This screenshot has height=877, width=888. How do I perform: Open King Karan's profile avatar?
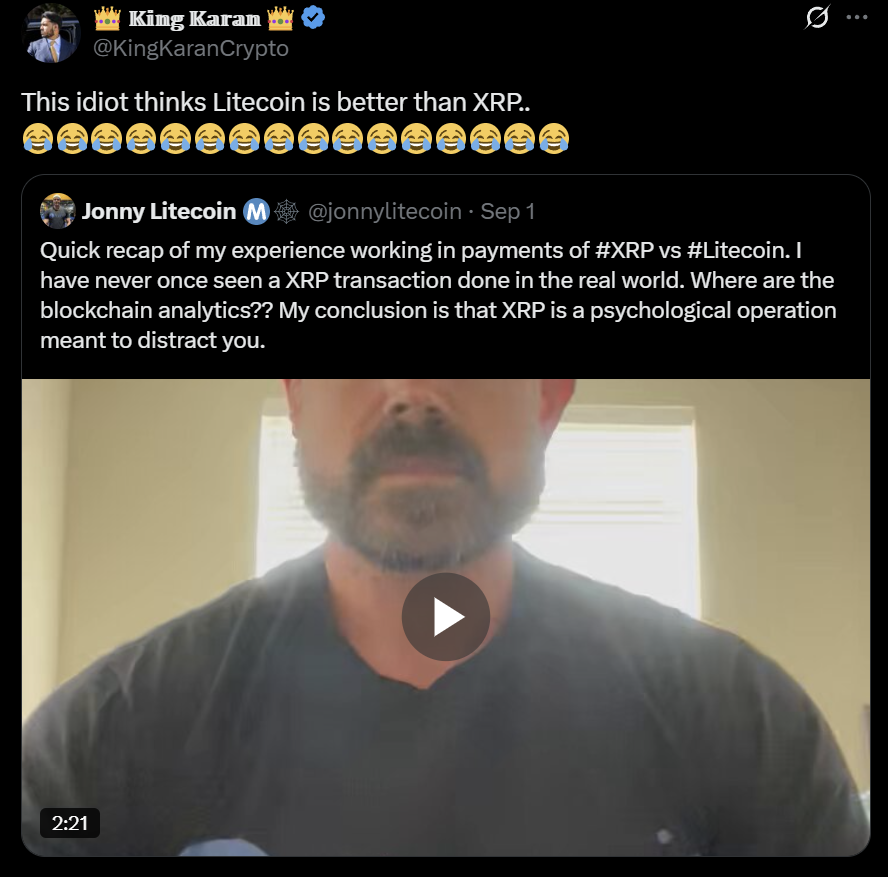[x=49, y=33]
